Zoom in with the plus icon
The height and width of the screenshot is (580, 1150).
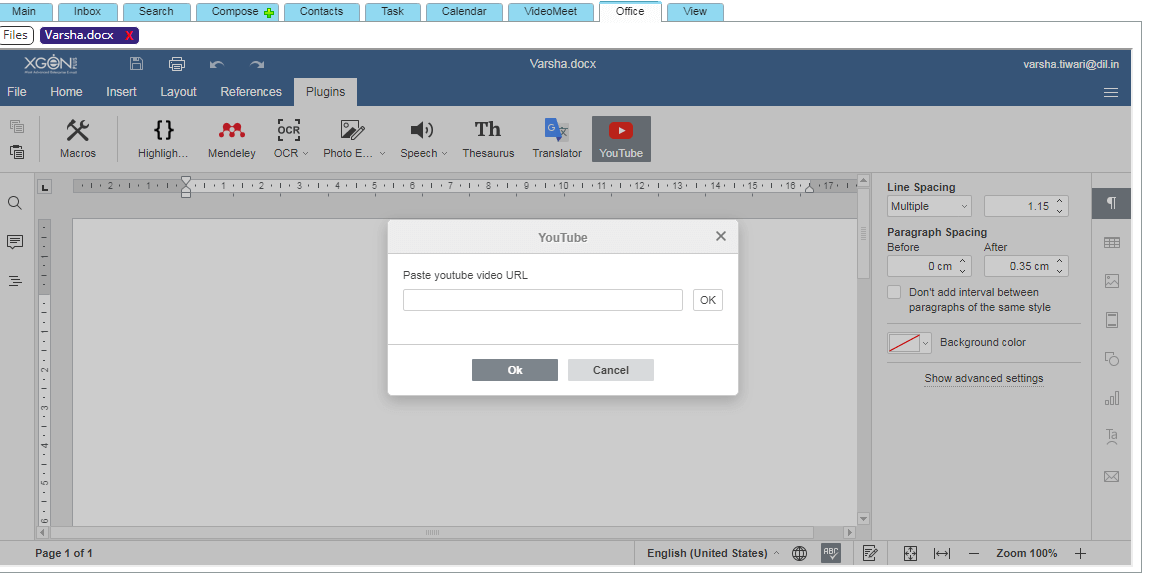1080,554
